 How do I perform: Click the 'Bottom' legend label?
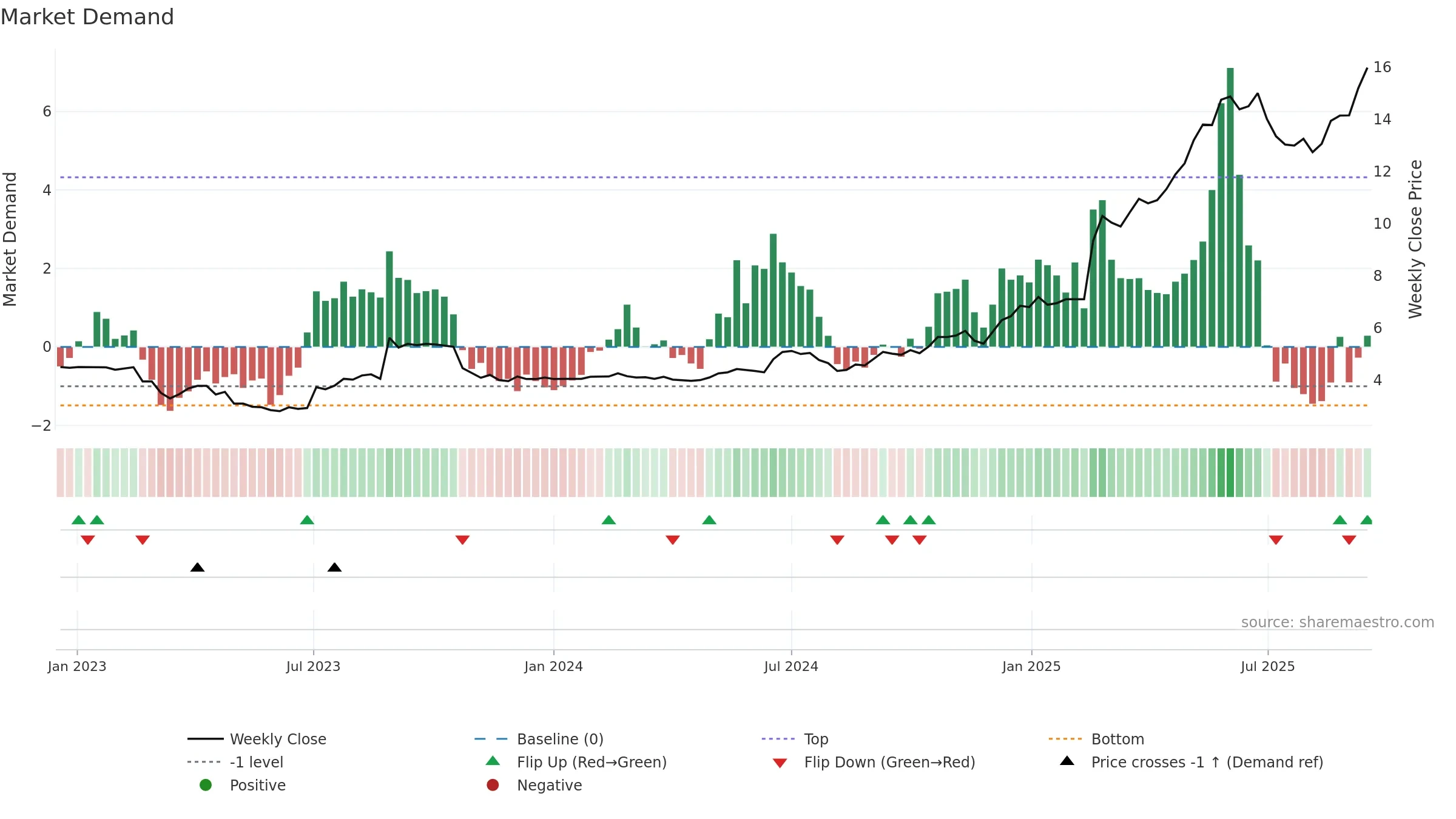[x=1117, y=739]
